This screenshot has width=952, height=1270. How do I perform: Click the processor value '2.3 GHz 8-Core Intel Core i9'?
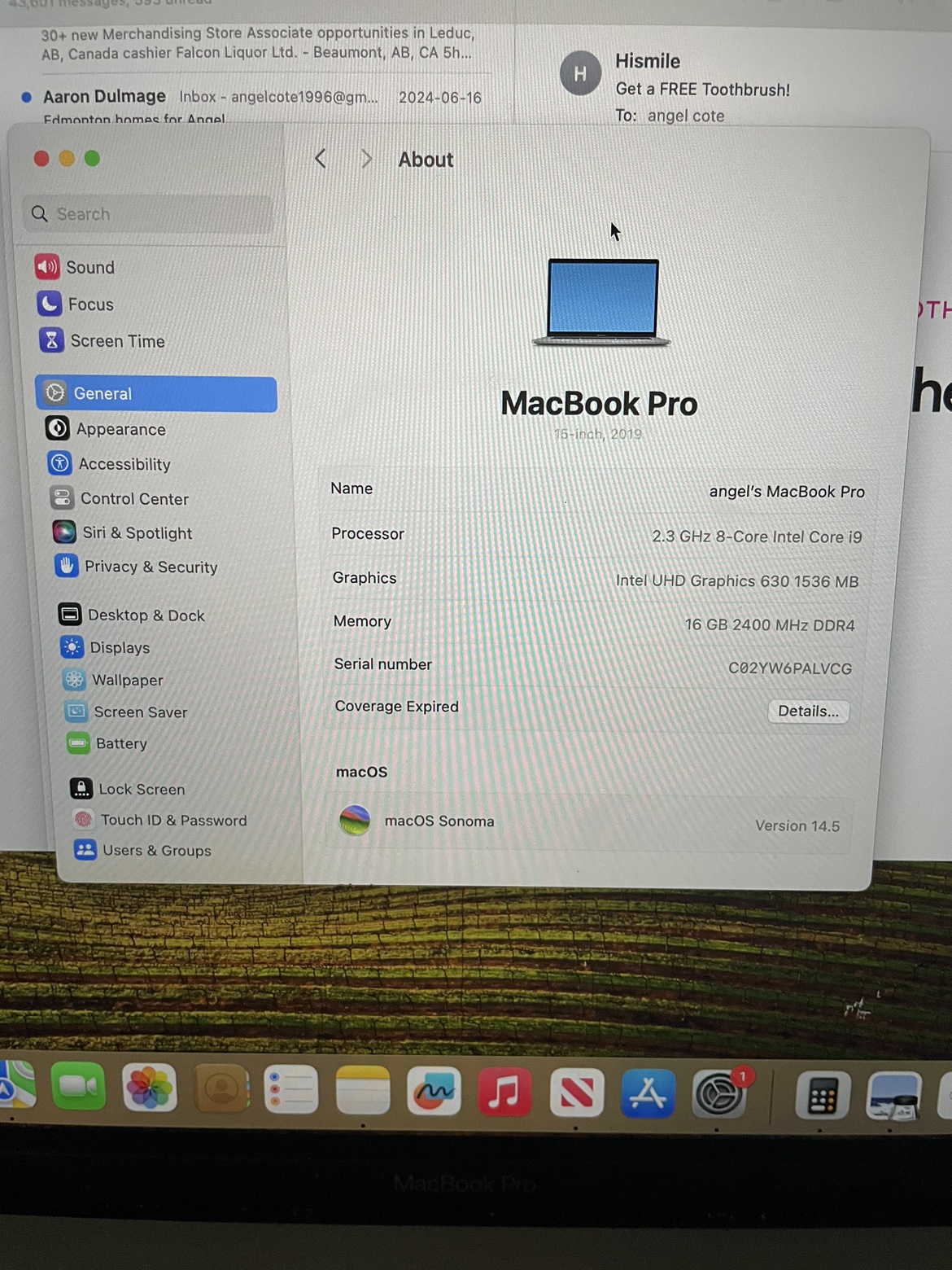pyautogui.click(x=757, y=536)
